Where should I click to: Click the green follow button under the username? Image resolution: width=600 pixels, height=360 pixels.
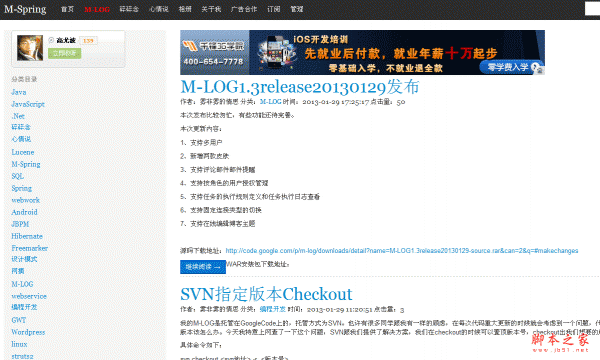[x=64, y=53]
